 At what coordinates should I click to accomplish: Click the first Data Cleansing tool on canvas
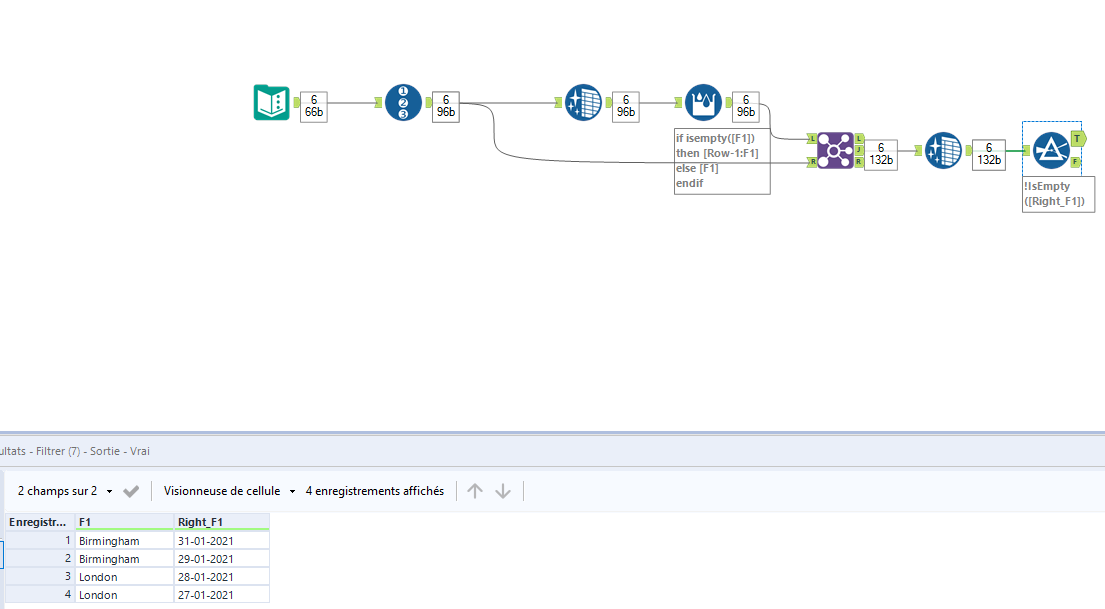583,102
